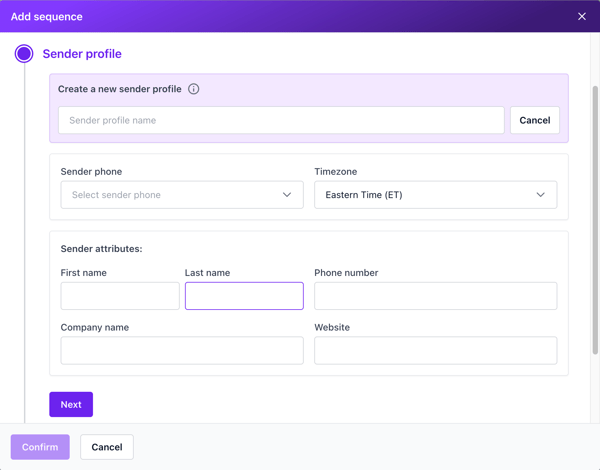600x470 pixels.
Task: Select the Sender profile step circle
Action: pyautogui.click(x=24, y=54)
